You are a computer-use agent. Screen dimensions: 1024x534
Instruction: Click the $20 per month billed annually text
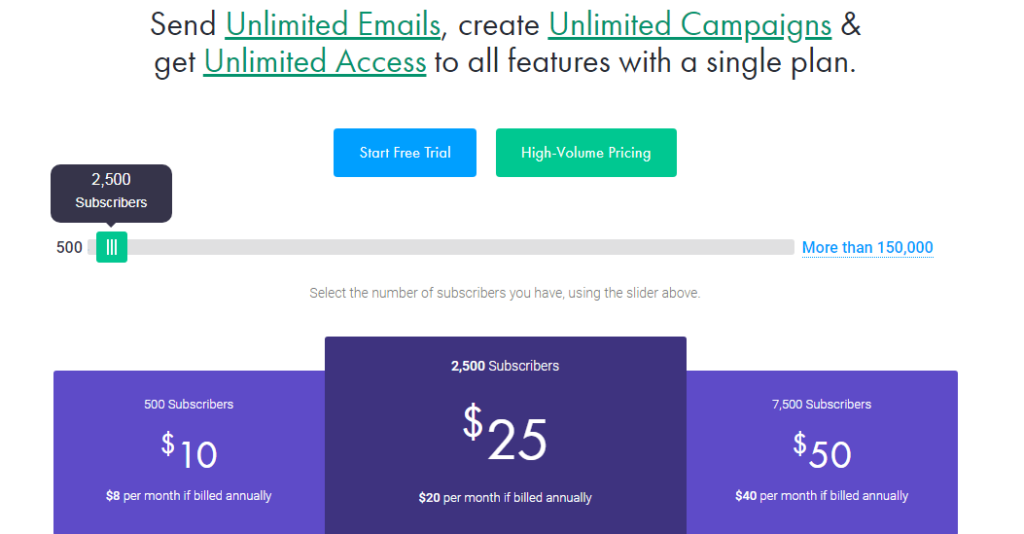click(x=505, y=497)
